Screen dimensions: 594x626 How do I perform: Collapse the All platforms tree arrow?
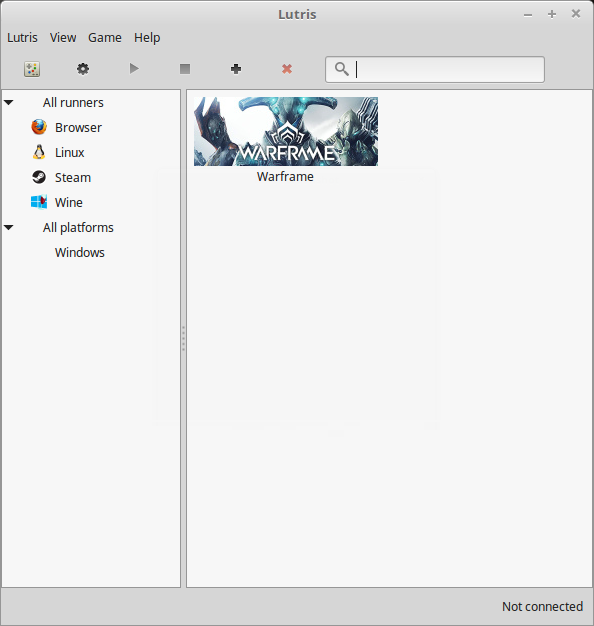click(x=9, y=228)
